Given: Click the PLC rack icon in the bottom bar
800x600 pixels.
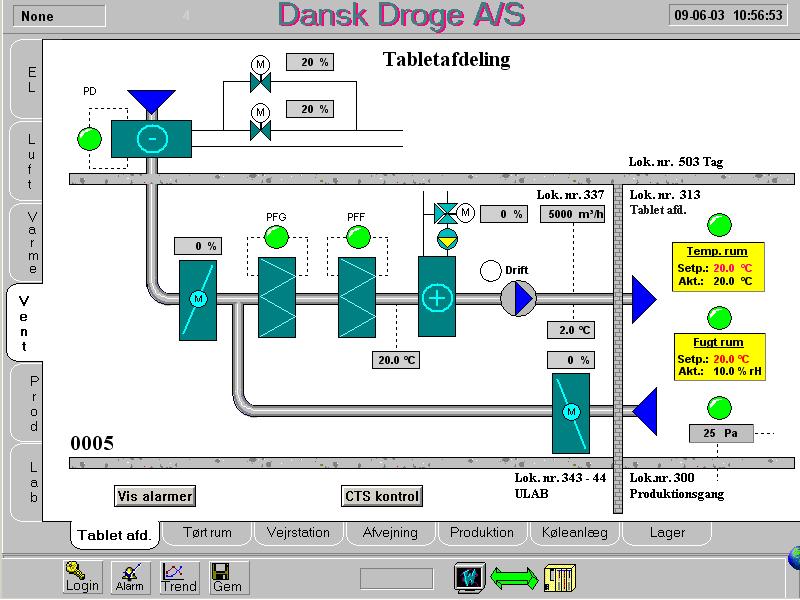Looking at the screenshot, I should pyautogui.click(x=560, y=577).
